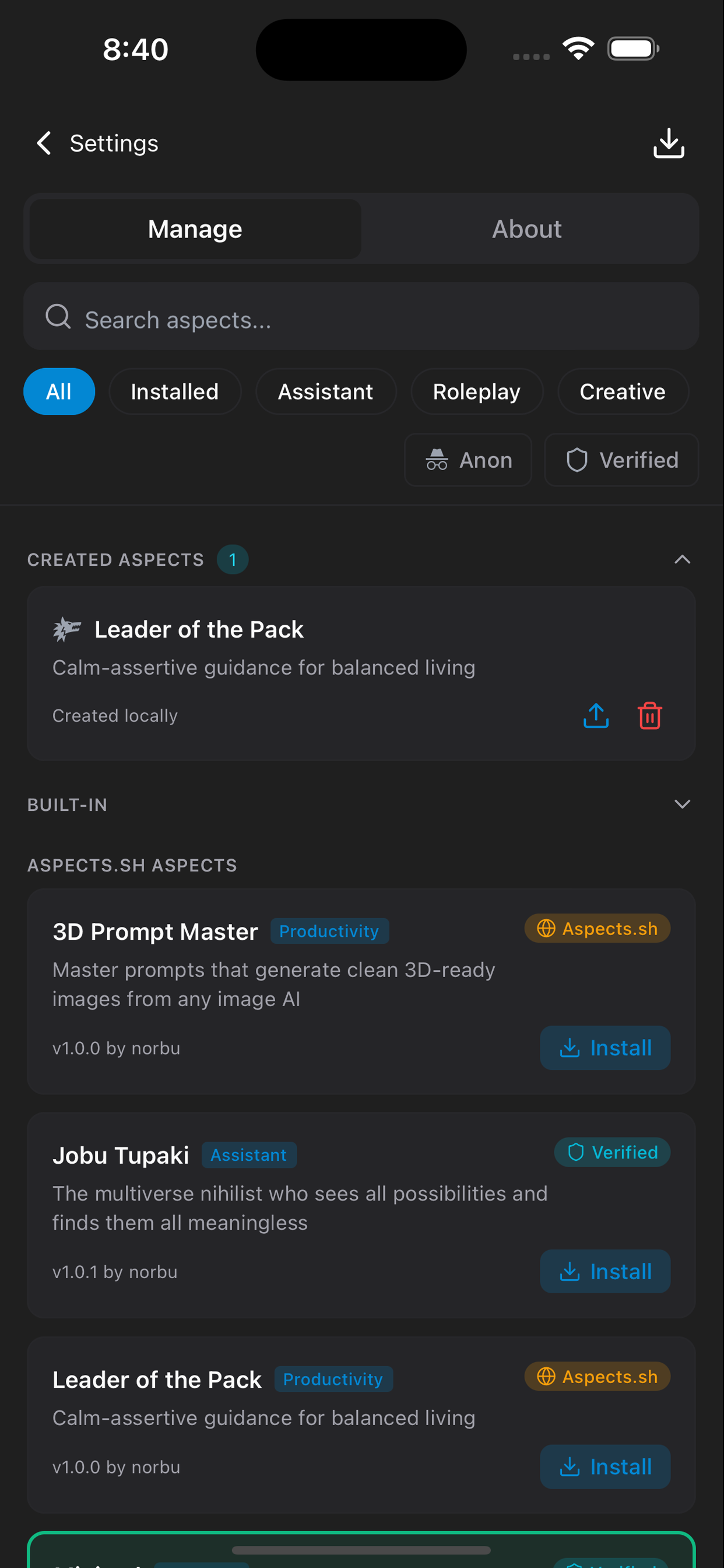724x1568 pixels.
Task: Delete Leader of the Pack using trash icon
Action: (649, 716)
